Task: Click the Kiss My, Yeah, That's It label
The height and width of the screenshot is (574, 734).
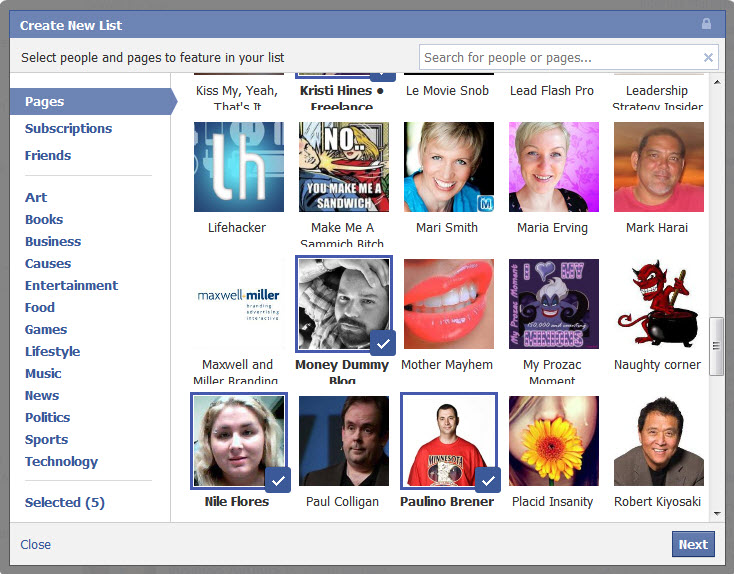Action: pyautogui.click(x=237, y=97)
